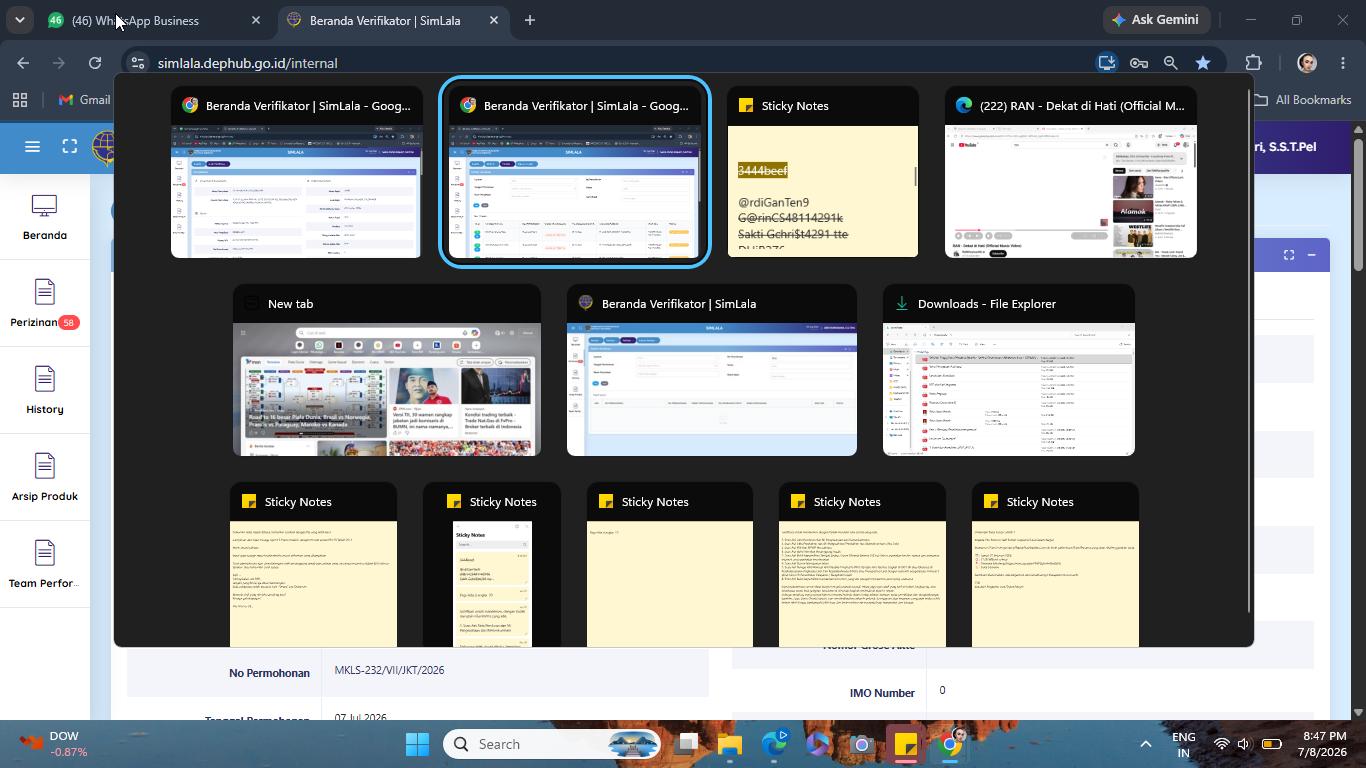Open the Chrome apps grid shortcut
The height and width of the screenshot is (768, 1366).
19,100
